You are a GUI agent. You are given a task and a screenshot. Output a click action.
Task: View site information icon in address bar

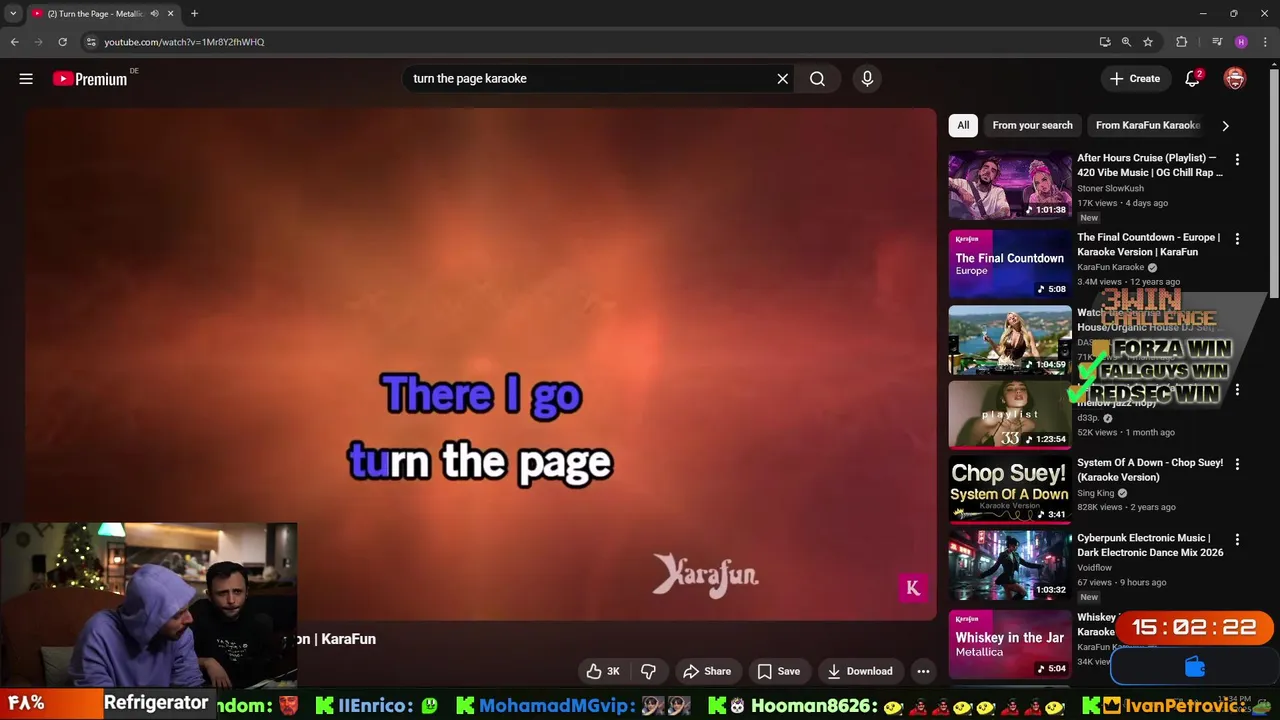pos(91,42)
